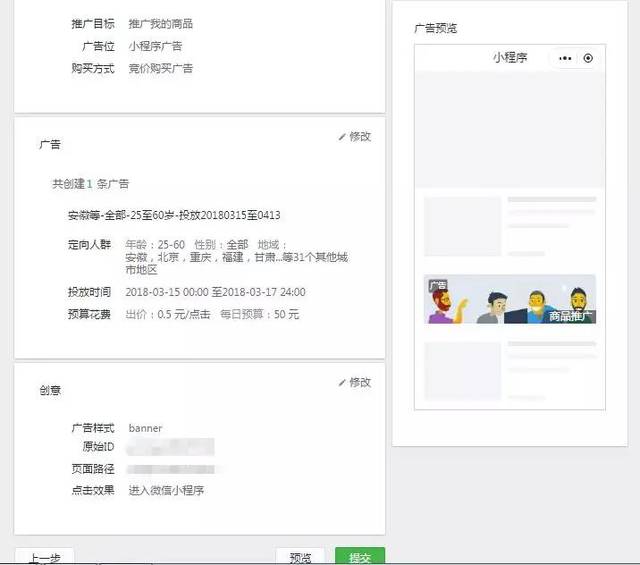
Task: Click the 投放时间 label
Action: click(x=89, y=292)
